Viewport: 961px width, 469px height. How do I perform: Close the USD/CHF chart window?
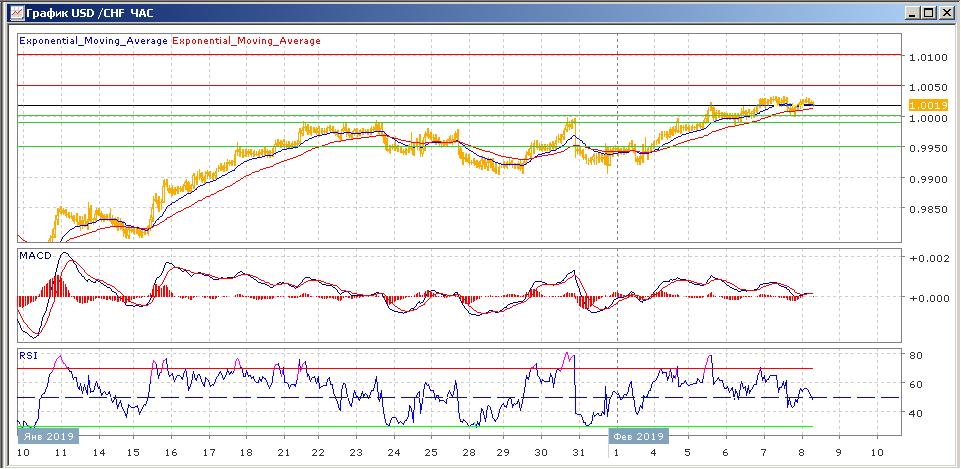coord(946,12)
